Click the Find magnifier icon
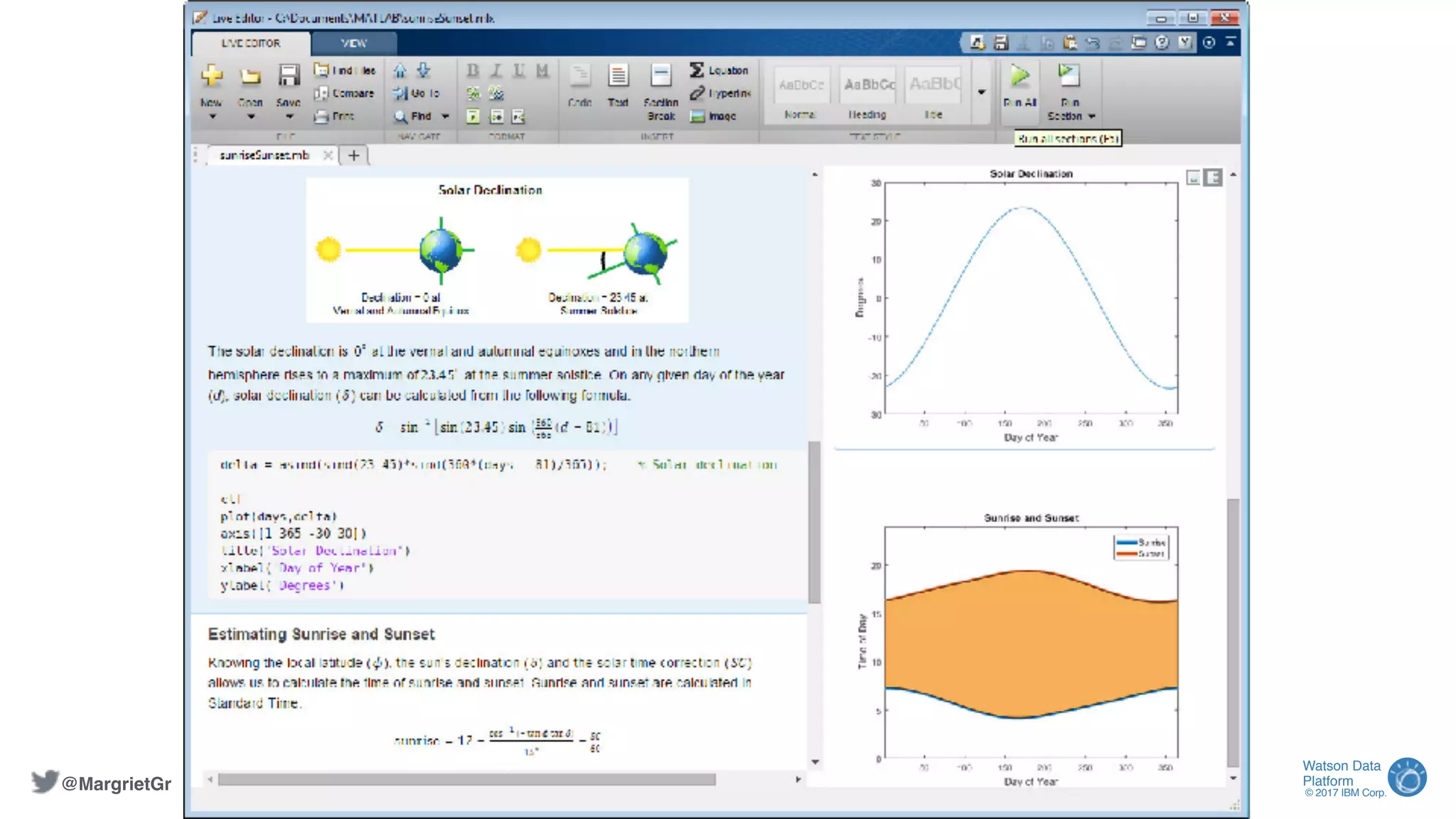The image size is (1456, 819). tap(401, 116)
